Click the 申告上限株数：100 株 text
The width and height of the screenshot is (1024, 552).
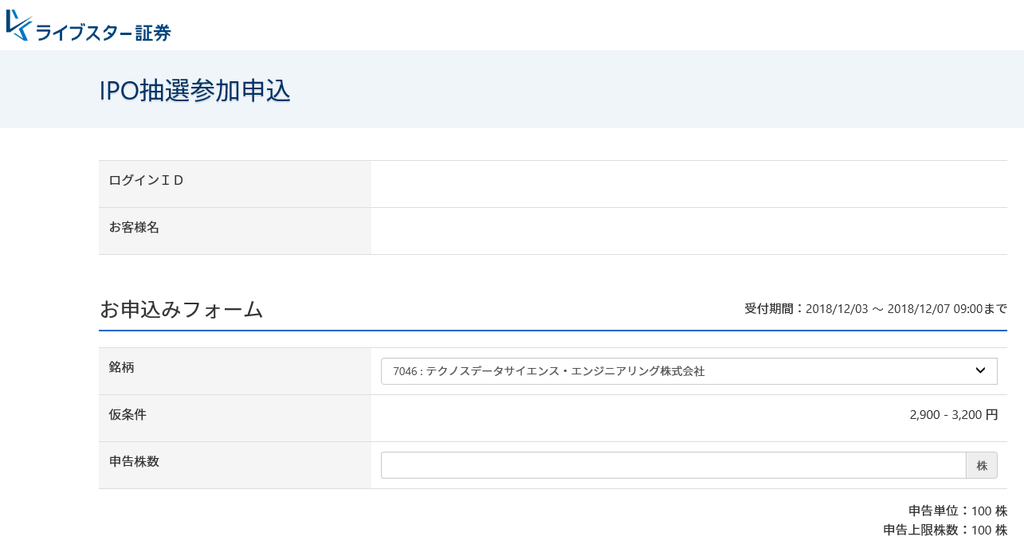[945, 530]
